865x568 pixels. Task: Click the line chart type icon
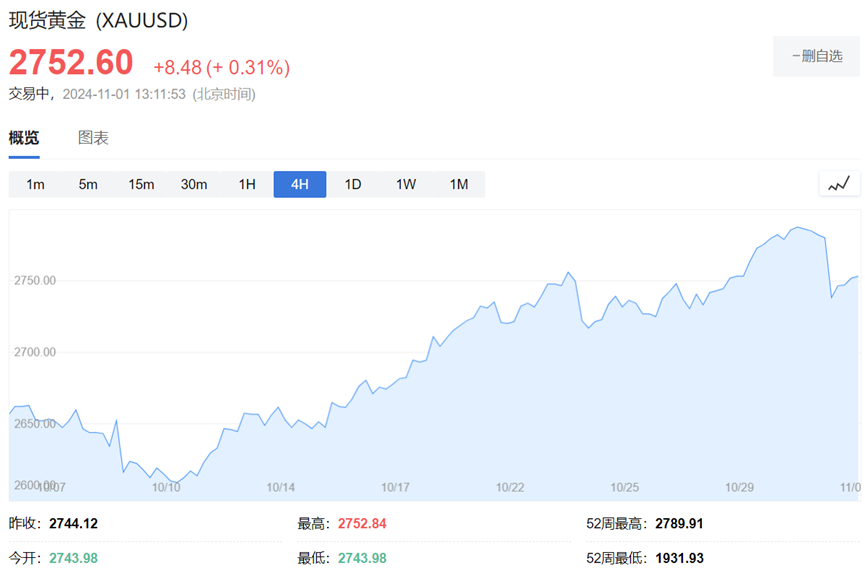click(839, 184)
